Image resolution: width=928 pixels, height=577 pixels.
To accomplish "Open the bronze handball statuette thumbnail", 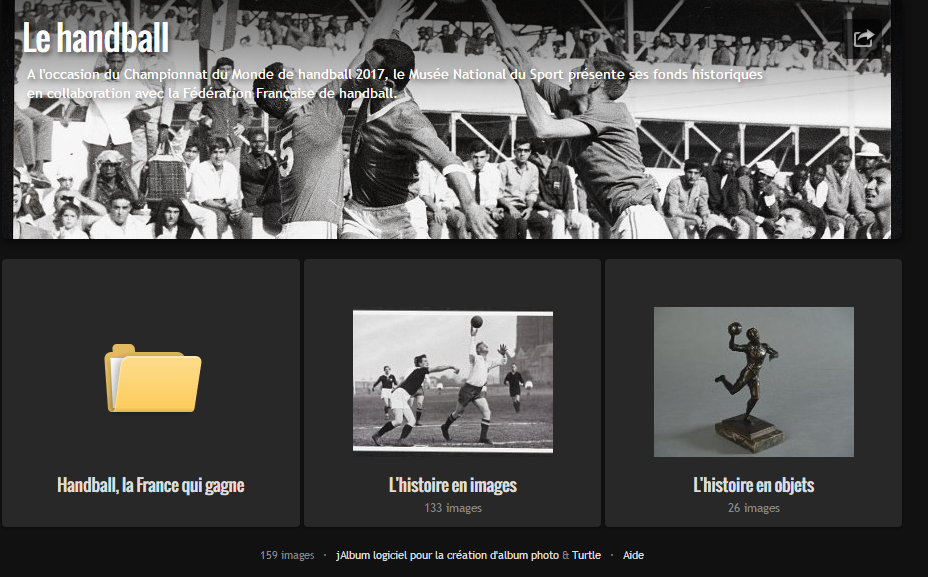I will point(753,382).
